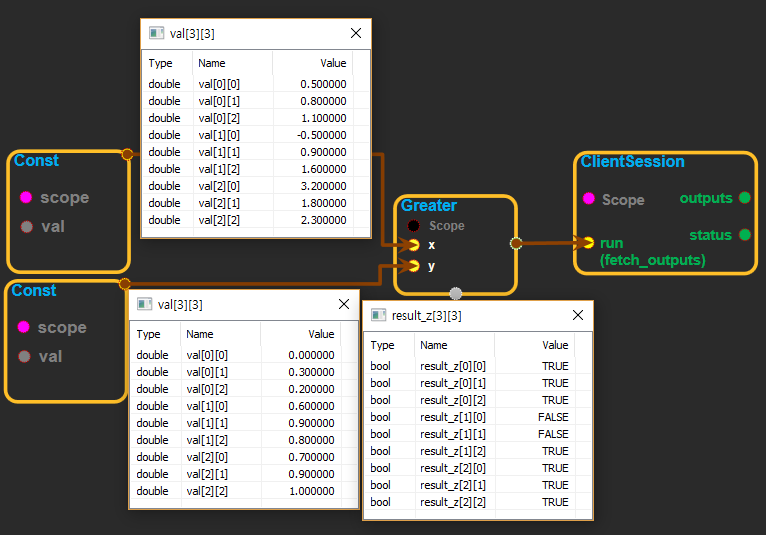Image resolution: width=766 pixels, height=535 pixels.
Task: Click the y input port on Greater node
Action: point(413,266)
